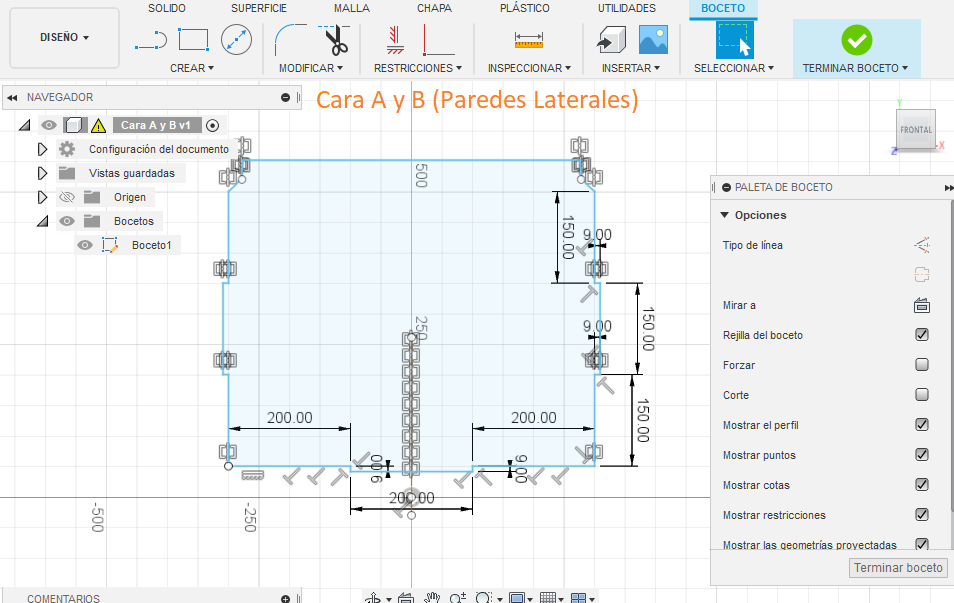This screenshot has width=954, height=603.
Task: Click the Mirar a icon
Action: tap(922, 305)
